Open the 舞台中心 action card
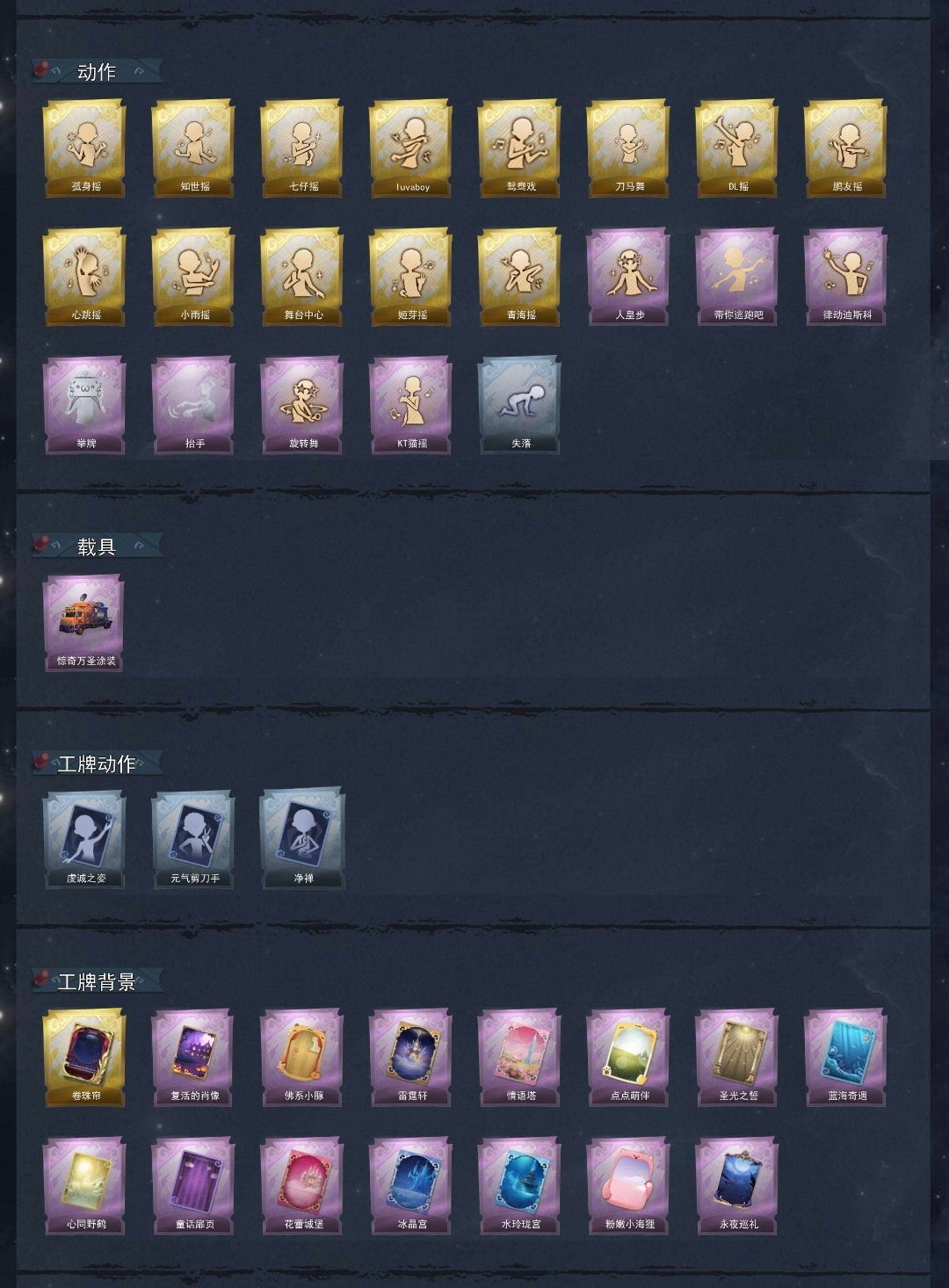The image size is (949, 1288). [301, 277]
